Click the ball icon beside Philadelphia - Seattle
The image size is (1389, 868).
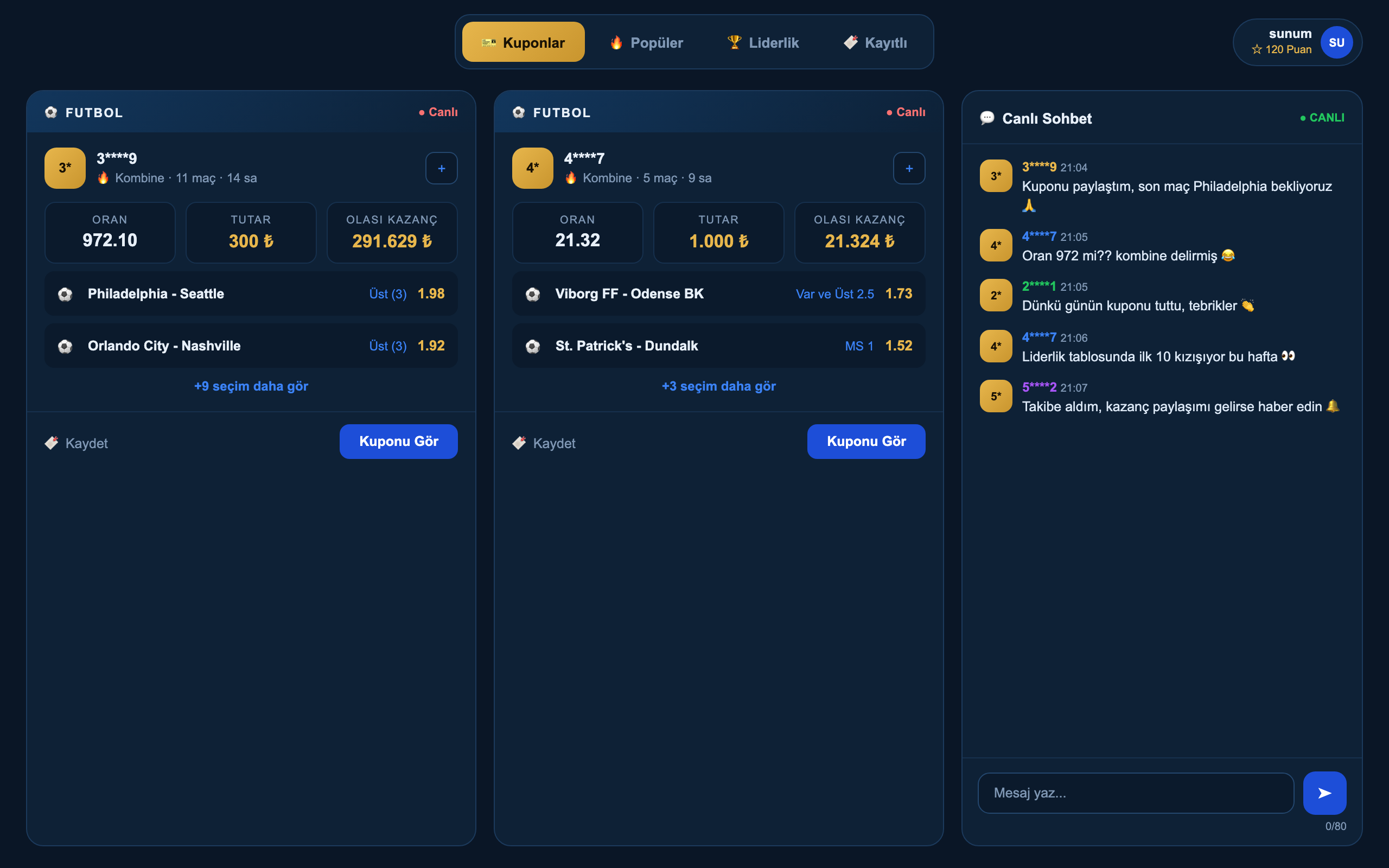66,295
